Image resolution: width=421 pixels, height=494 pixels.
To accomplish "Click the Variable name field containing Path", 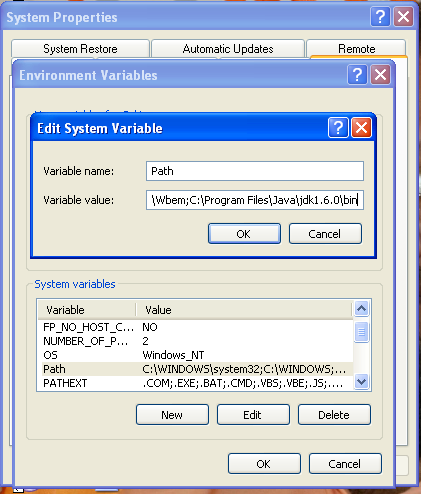I will [255, 171].
